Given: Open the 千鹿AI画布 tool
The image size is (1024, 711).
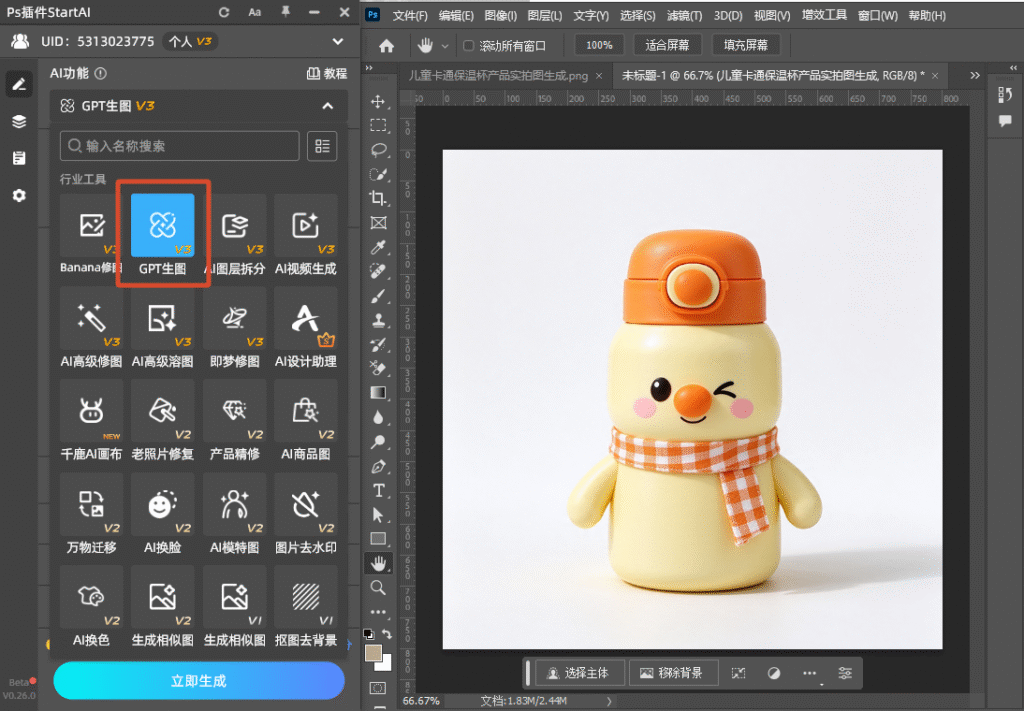Looking at the screenshot, I should 91,421.
